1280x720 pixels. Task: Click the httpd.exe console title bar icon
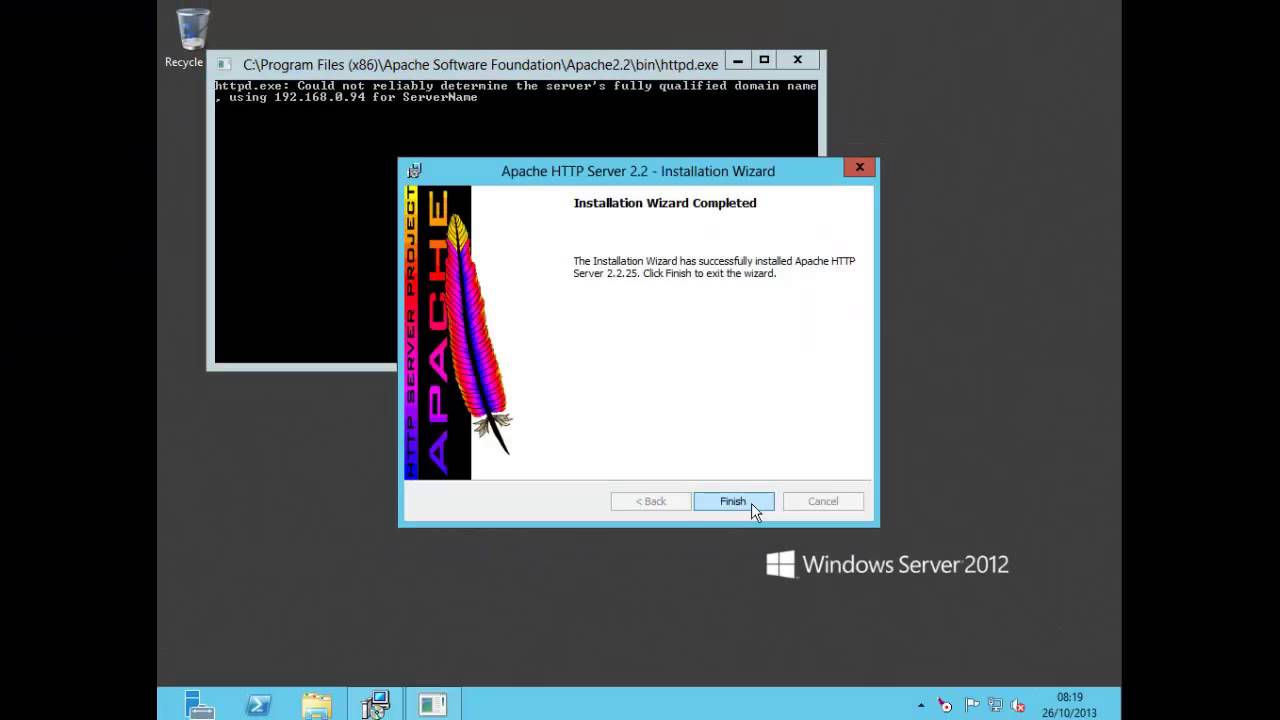[x=224, y=64]
